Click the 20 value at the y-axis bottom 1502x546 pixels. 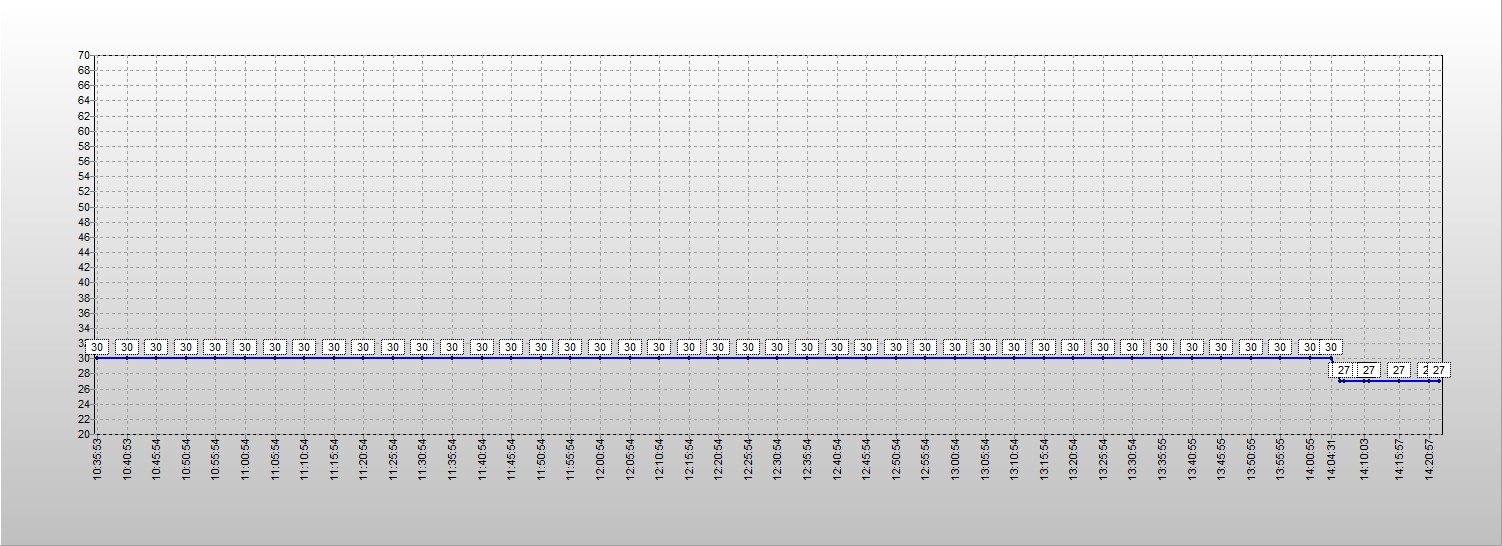click(x=85, y=434)
